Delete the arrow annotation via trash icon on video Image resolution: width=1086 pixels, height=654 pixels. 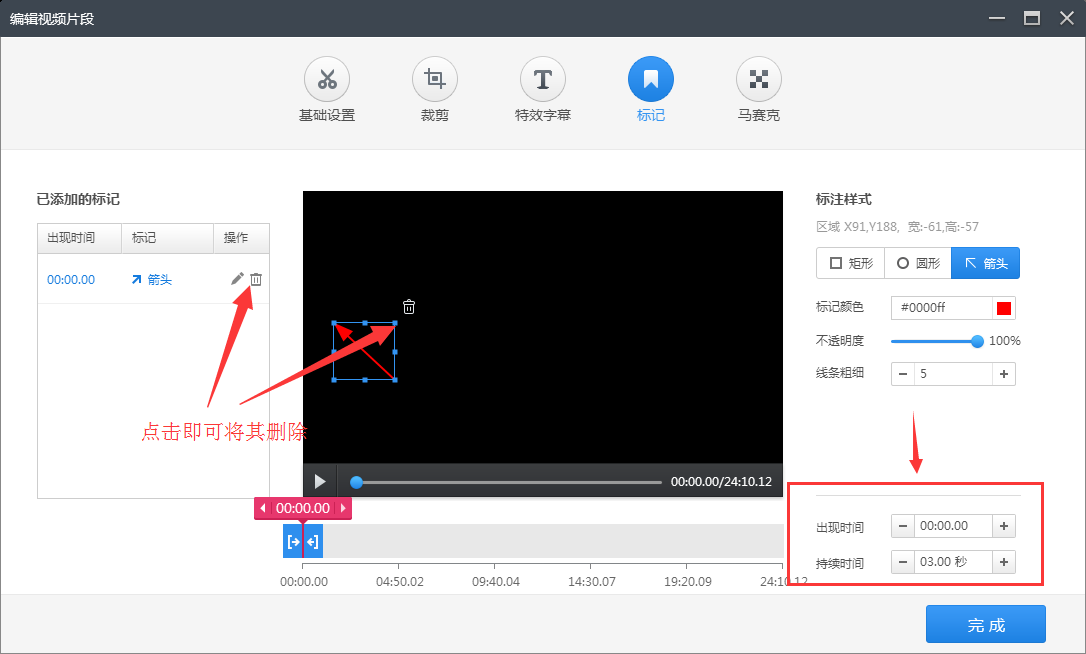(408, 307)
